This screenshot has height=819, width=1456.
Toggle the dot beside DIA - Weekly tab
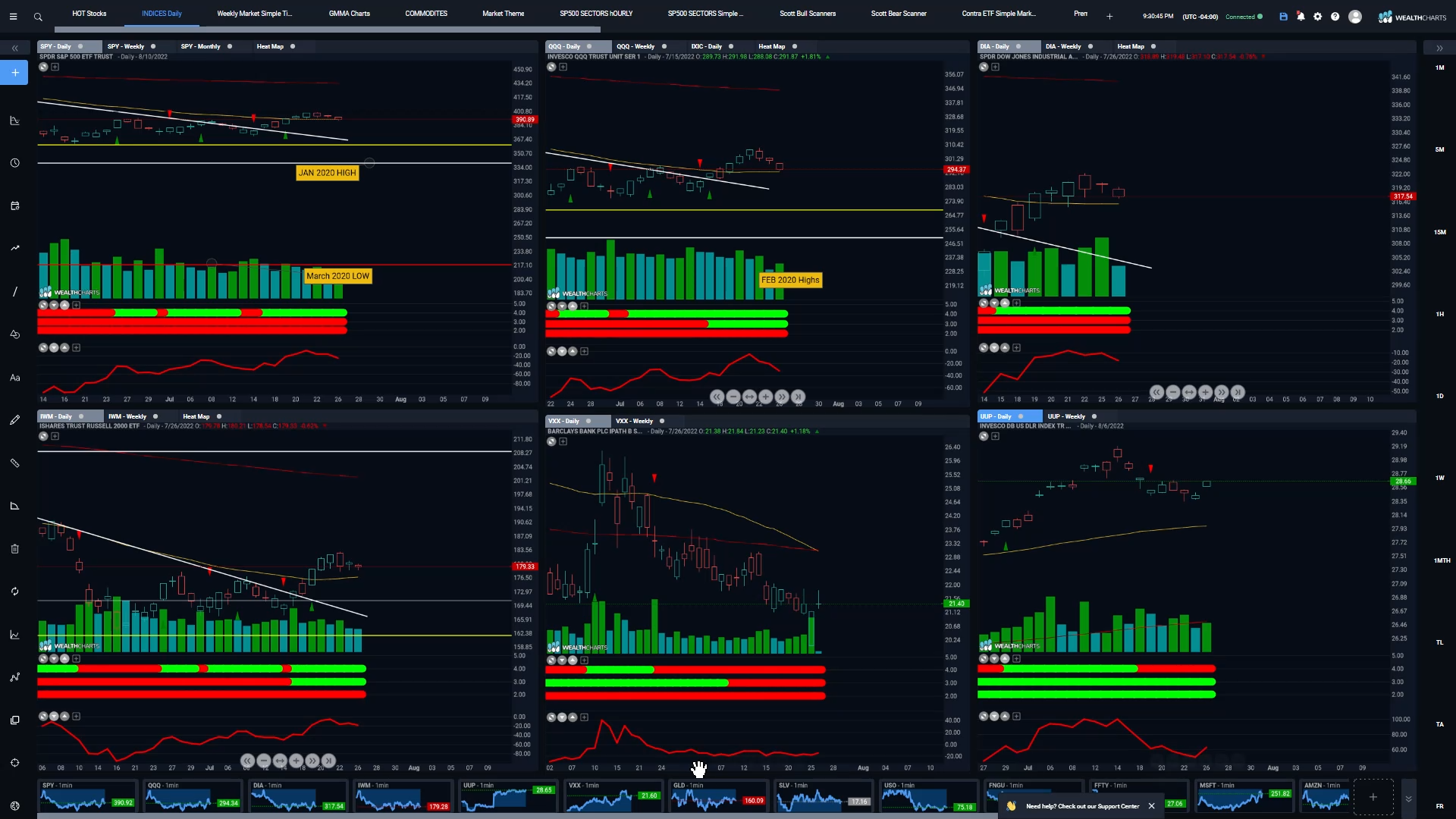point(1090,46)
